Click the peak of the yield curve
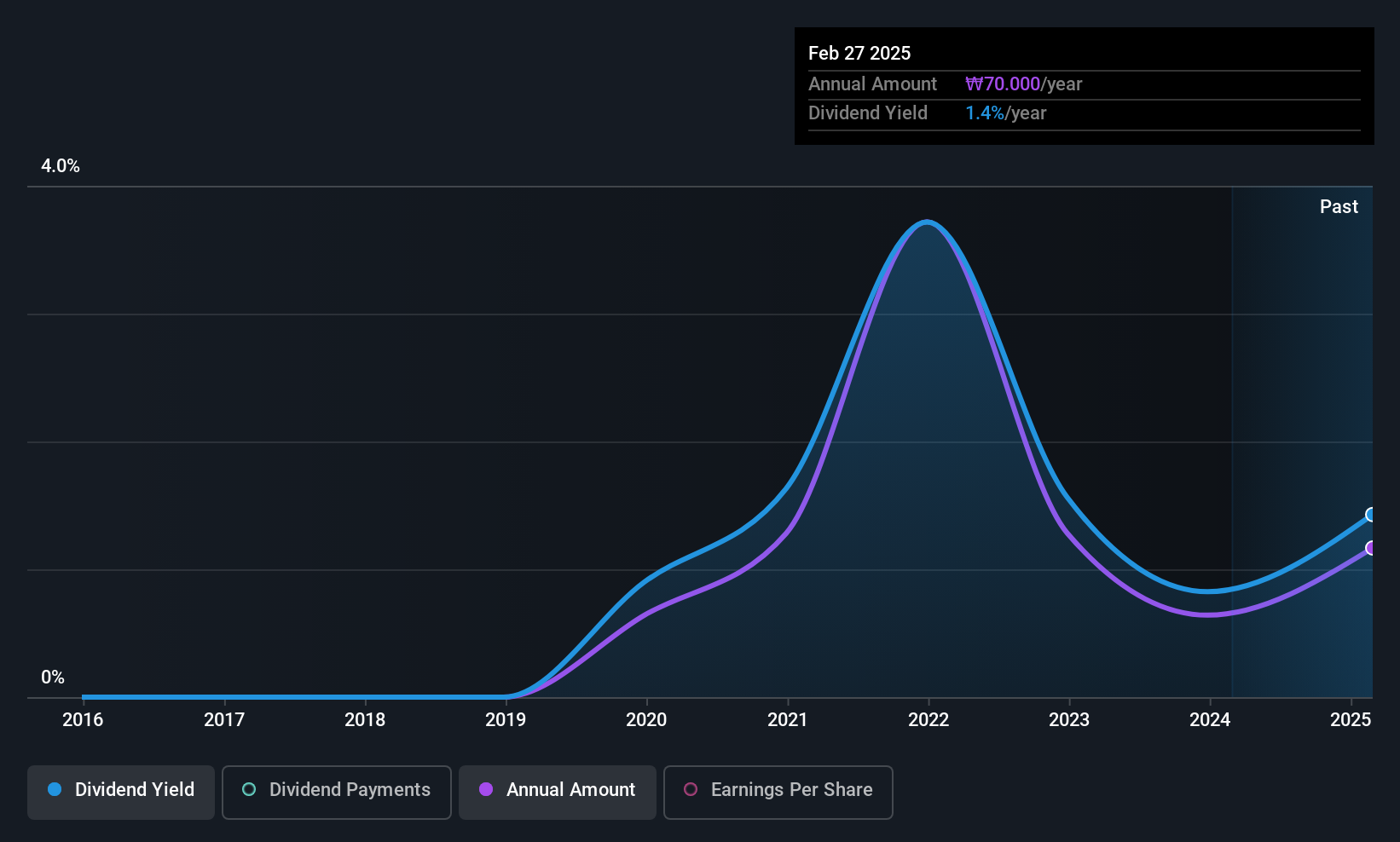The height and width of the screenshot is (842, 1400). coord(927,222)
